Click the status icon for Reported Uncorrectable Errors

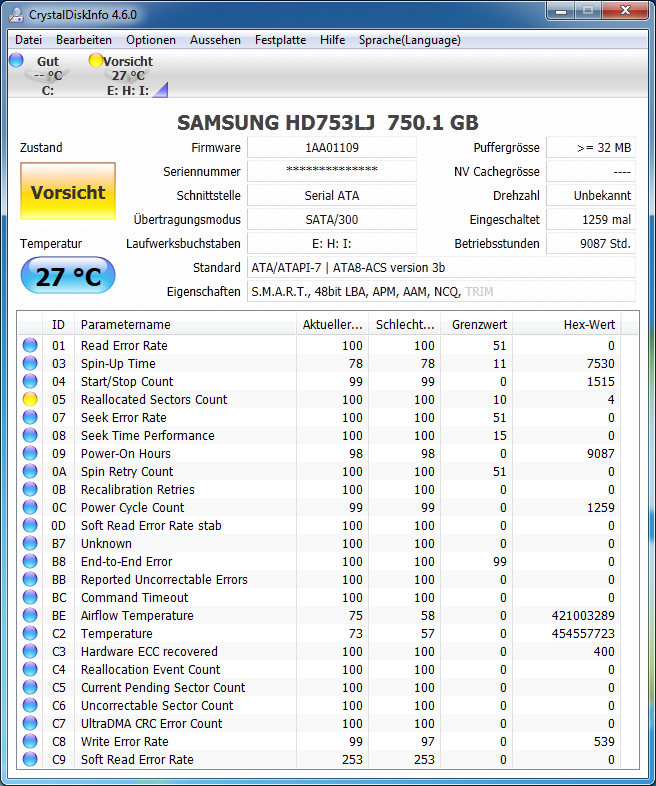pyautogui.click(x=30, y=579)
